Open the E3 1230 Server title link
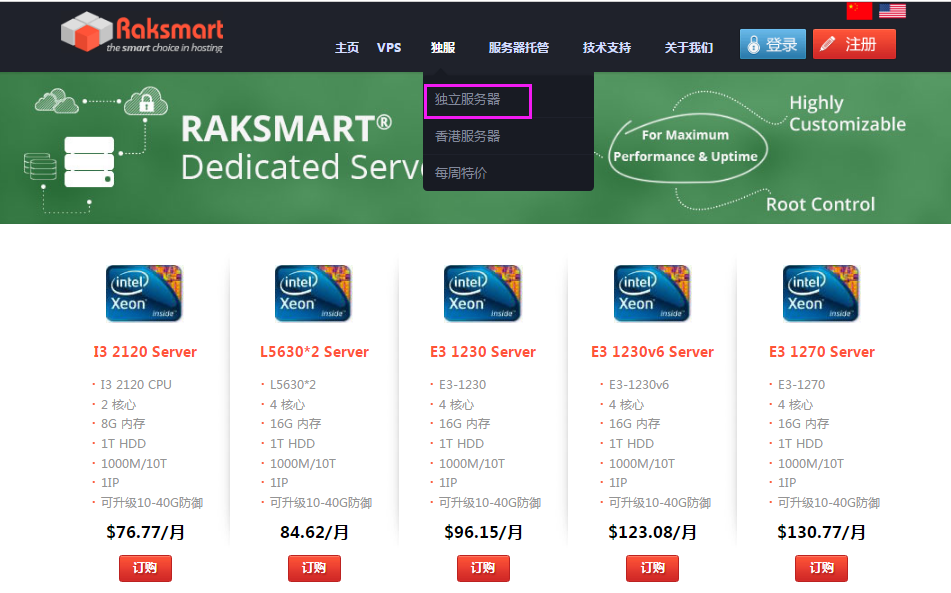The width and height of the screenshot is (951, 593). [483, 352]
